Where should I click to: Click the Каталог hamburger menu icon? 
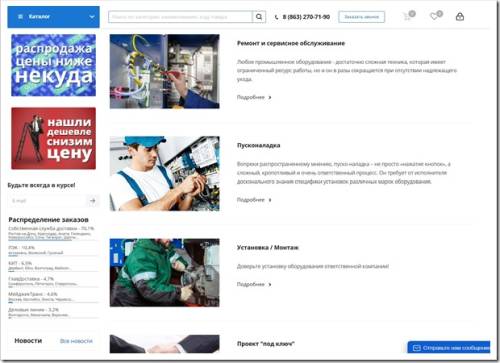20,16
